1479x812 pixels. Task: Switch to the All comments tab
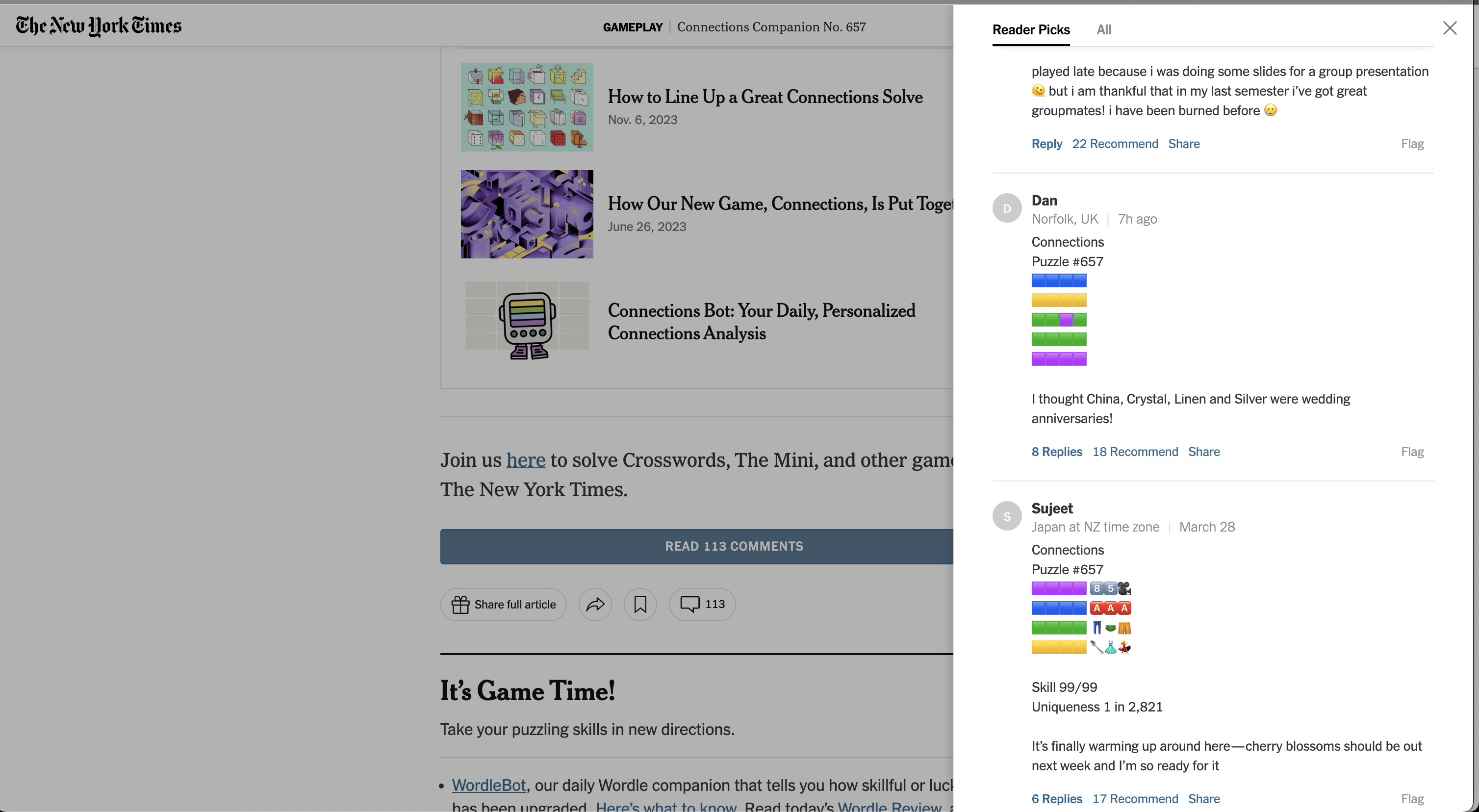1104,30
